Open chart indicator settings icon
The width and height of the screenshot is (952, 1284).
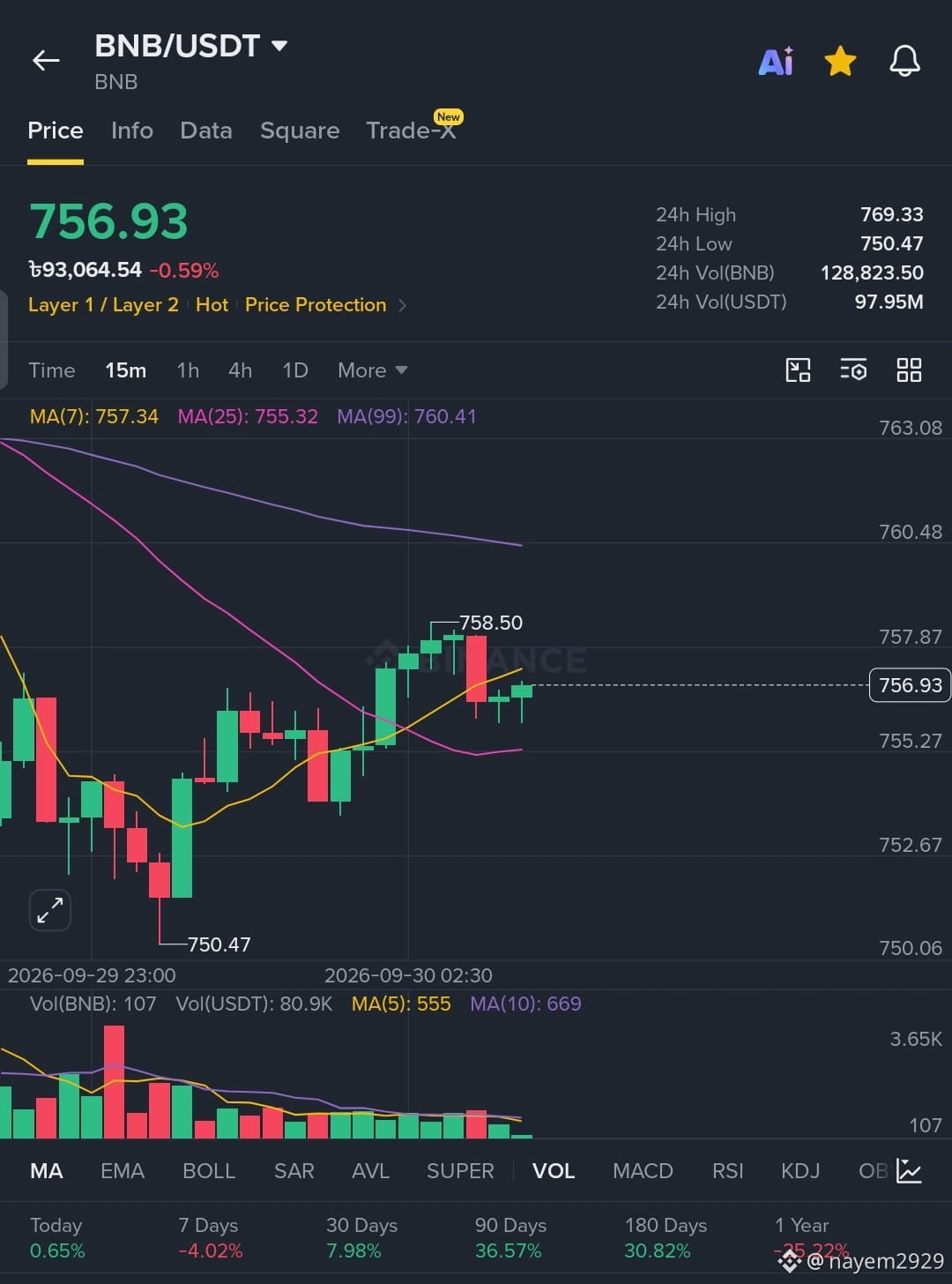tap(853, 370)
